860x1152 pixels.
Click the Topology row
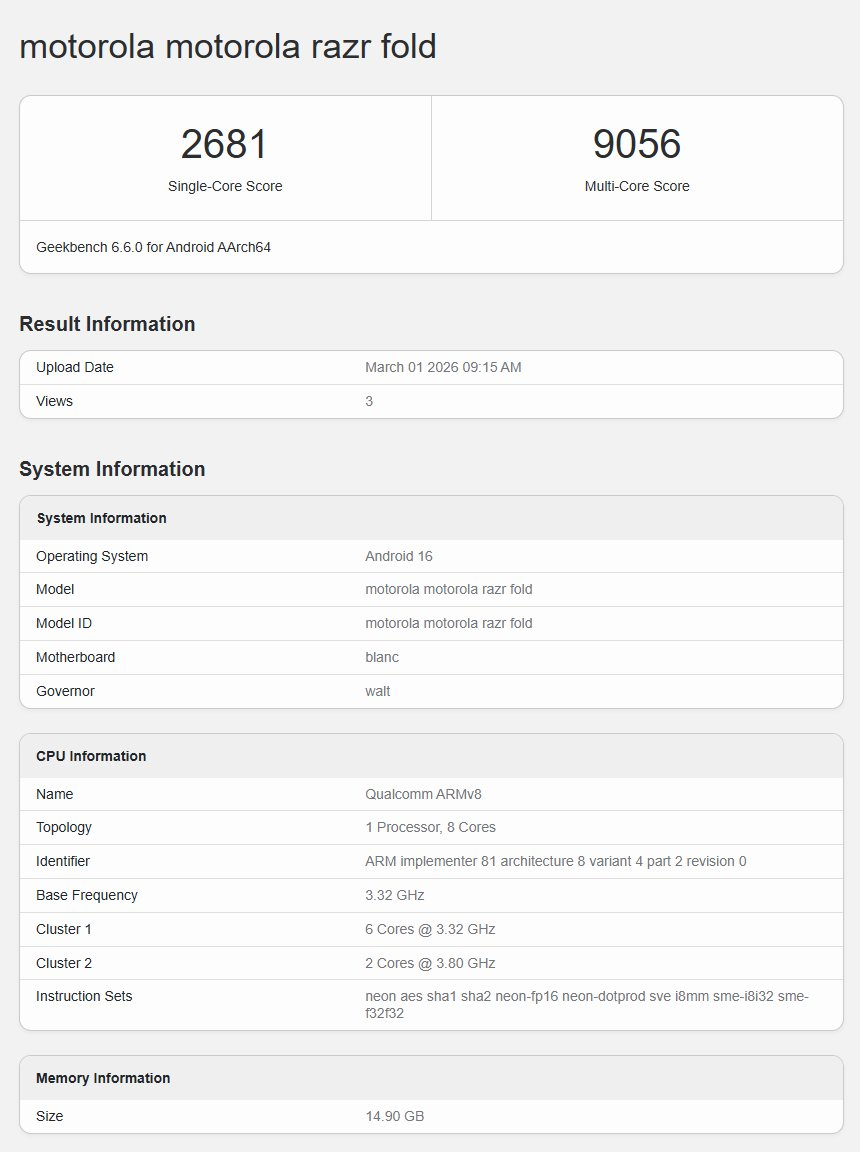(430, 827)
